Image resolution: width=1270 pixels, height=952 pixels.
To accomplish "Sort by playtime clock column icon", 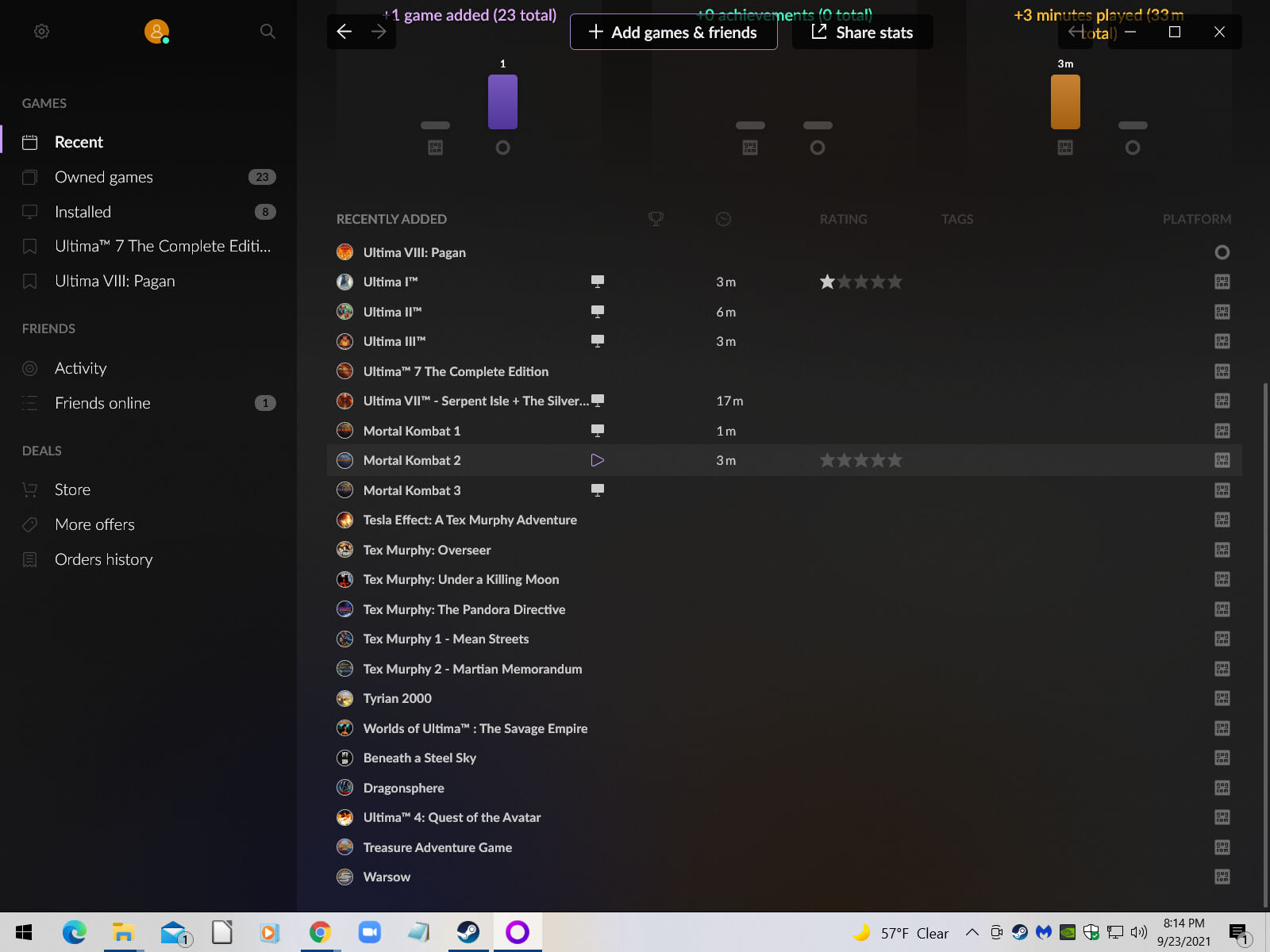I will (723, 219).
